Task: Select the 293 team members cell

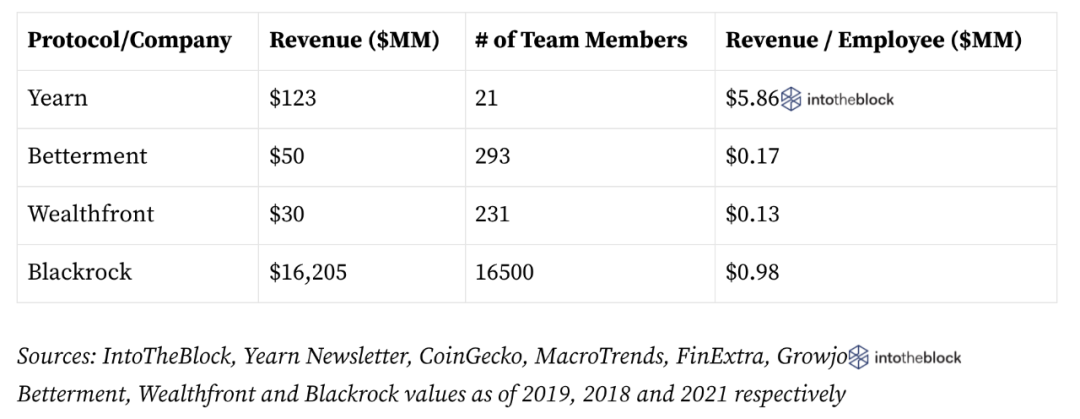Action: 495,156
